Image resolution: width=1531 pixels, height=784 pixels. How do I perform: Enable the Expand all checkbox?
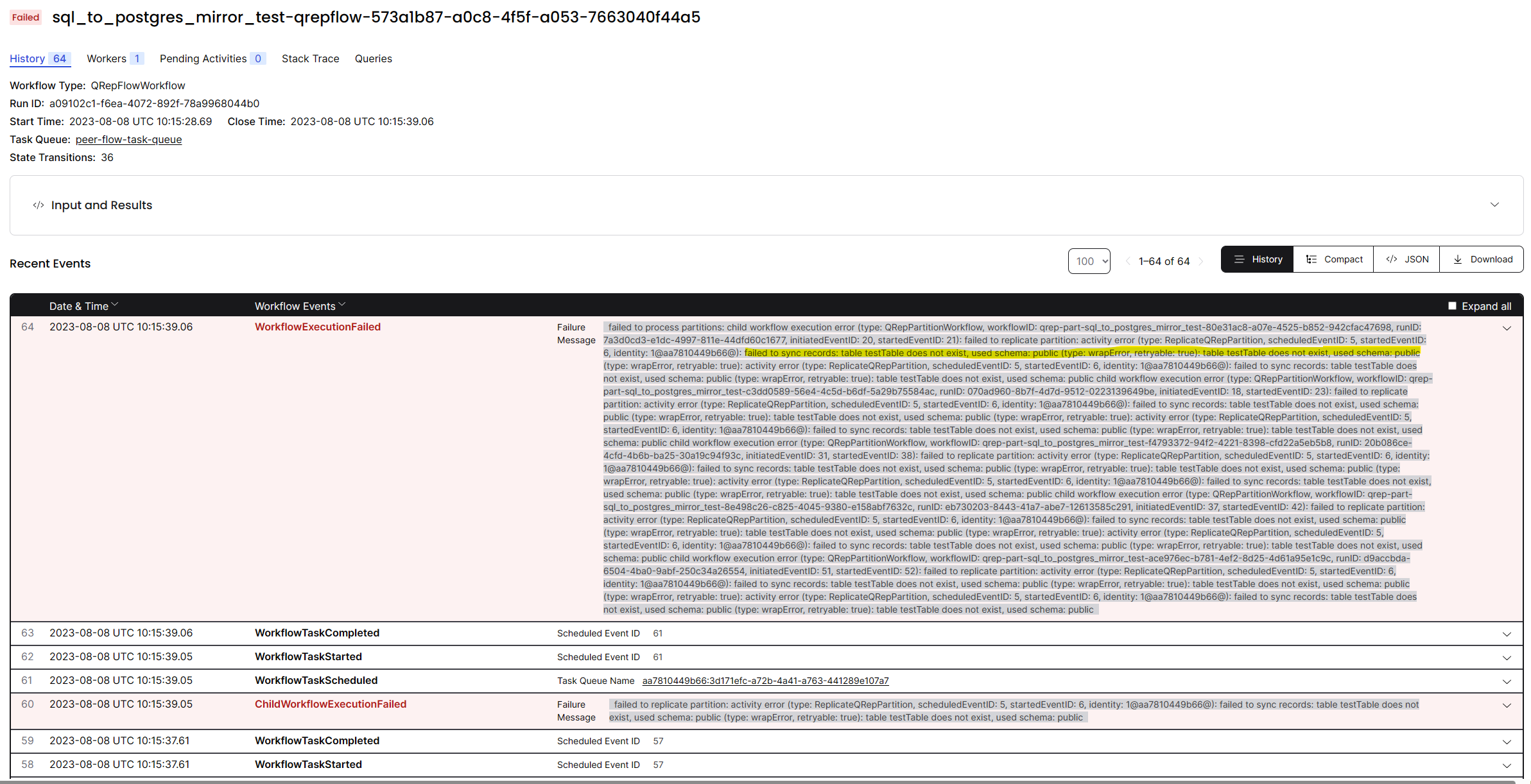[x=1452, y=306]
